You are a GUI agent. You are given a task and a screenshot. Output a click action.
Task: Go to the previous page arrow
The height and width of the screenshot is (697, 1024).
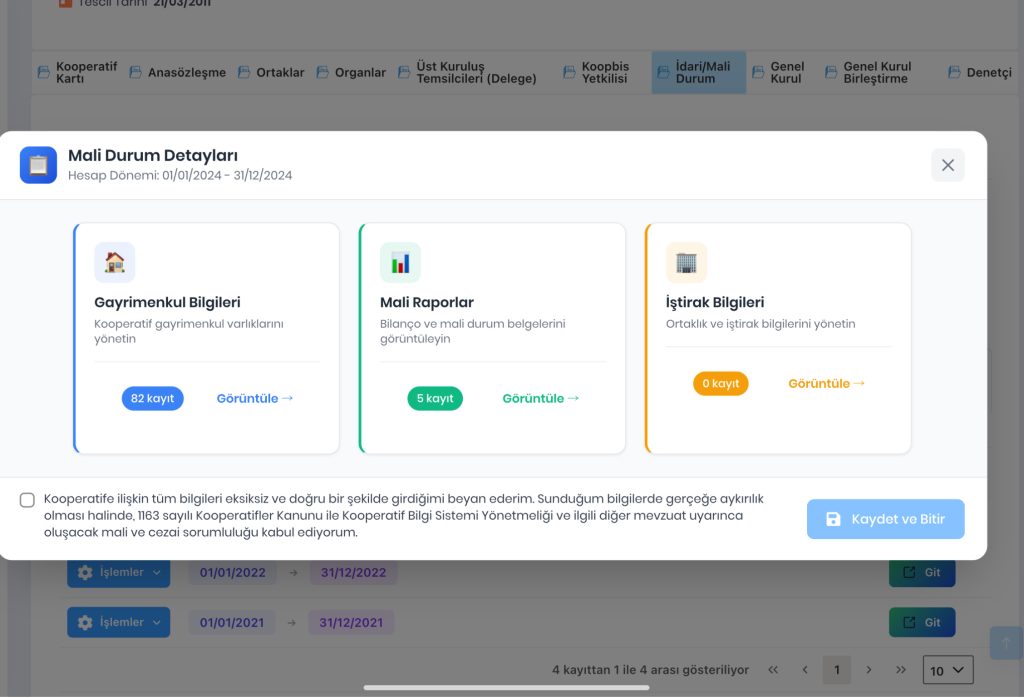pos(805,670)
